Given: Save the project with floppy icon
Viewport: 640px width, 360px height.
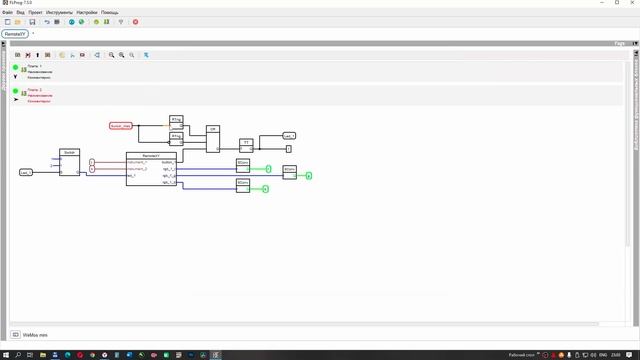Looking at the screenshot, I should click(32, 22).
